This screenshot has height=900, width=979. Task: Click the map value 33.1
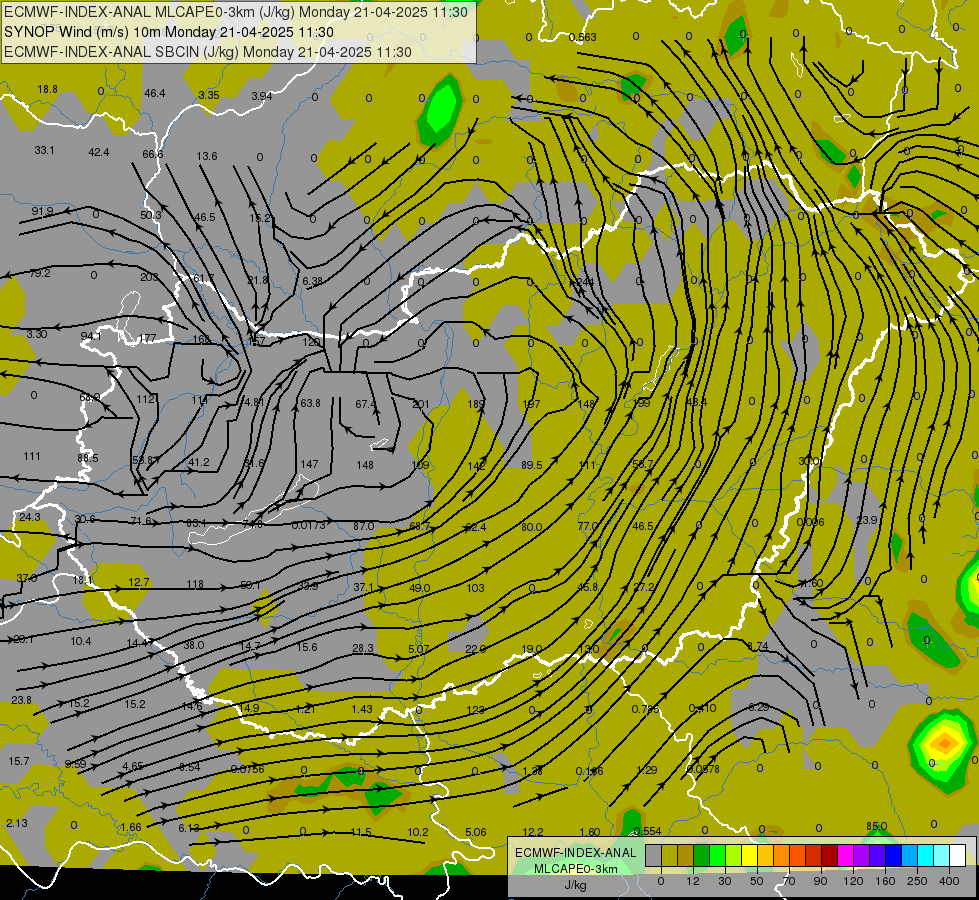click(44, 151)
